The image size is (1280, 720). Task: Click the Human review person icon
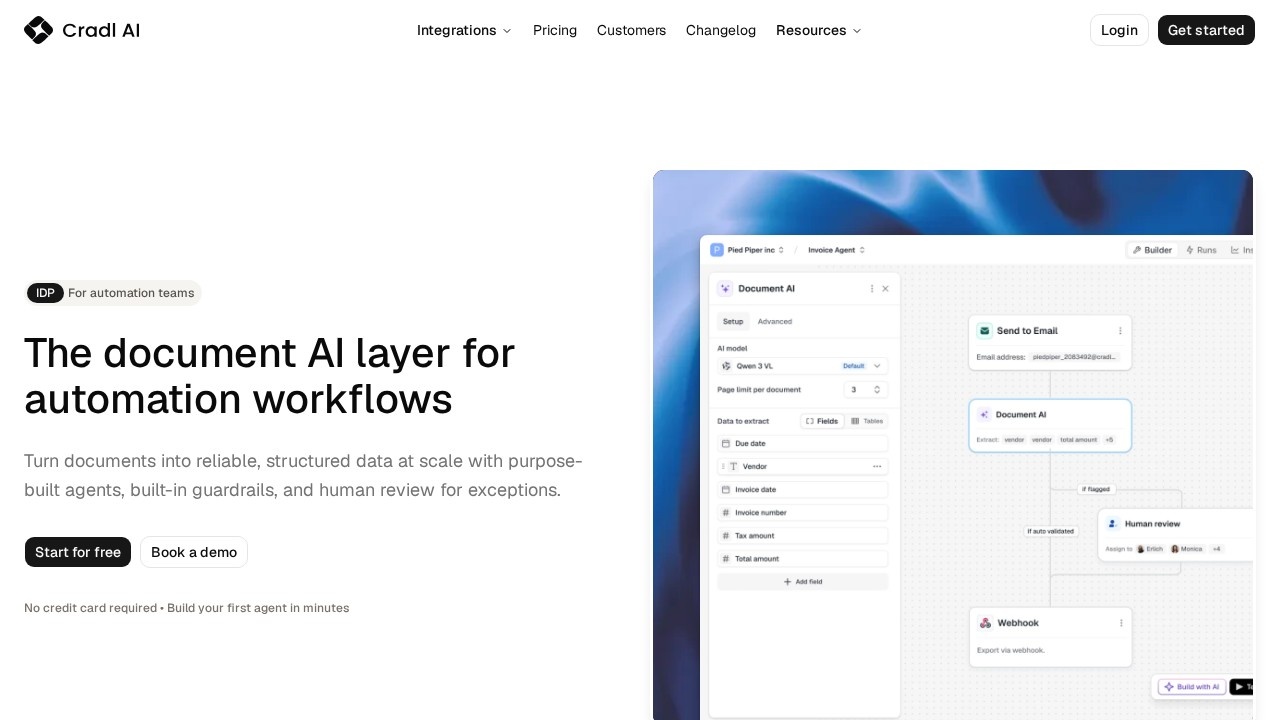1113,524
